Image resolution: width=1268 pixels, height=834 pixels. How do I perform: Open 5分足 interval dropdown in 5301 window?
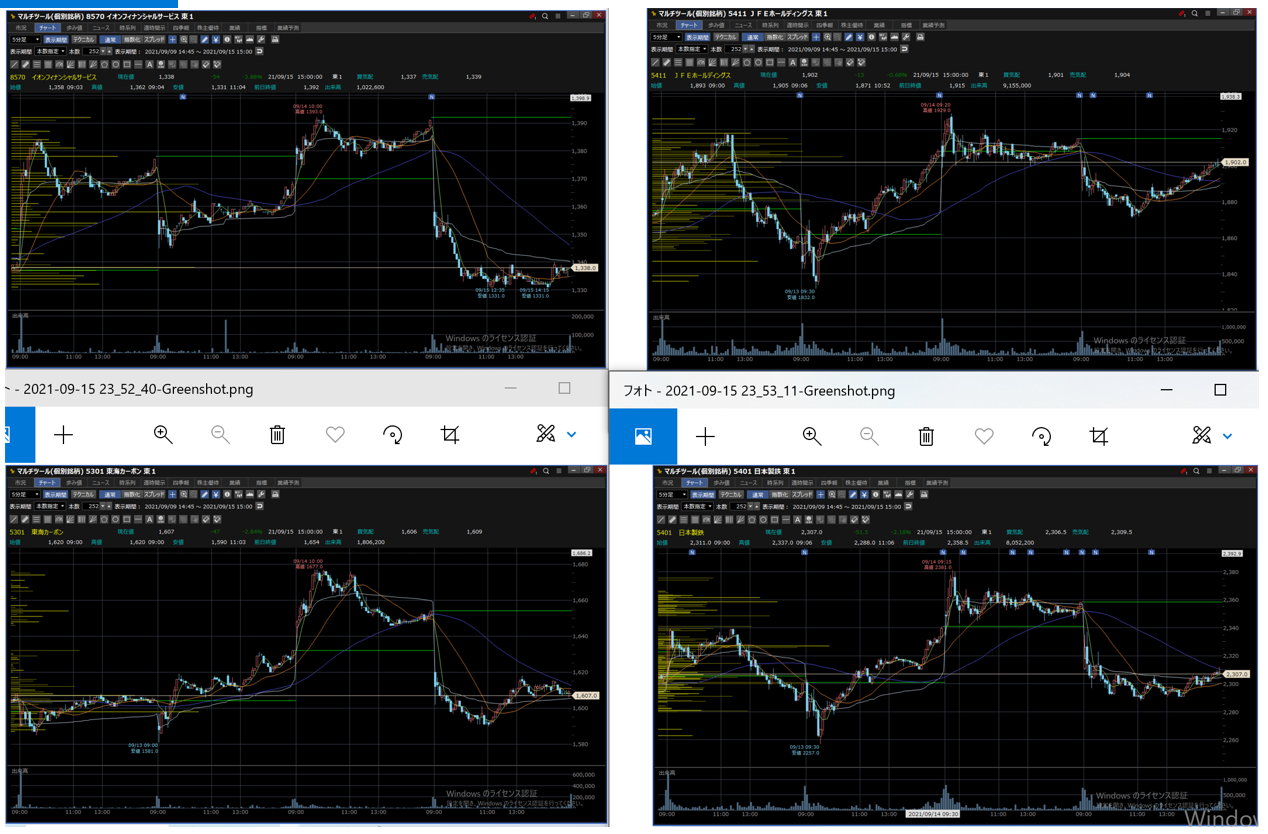tap(25, 494)
